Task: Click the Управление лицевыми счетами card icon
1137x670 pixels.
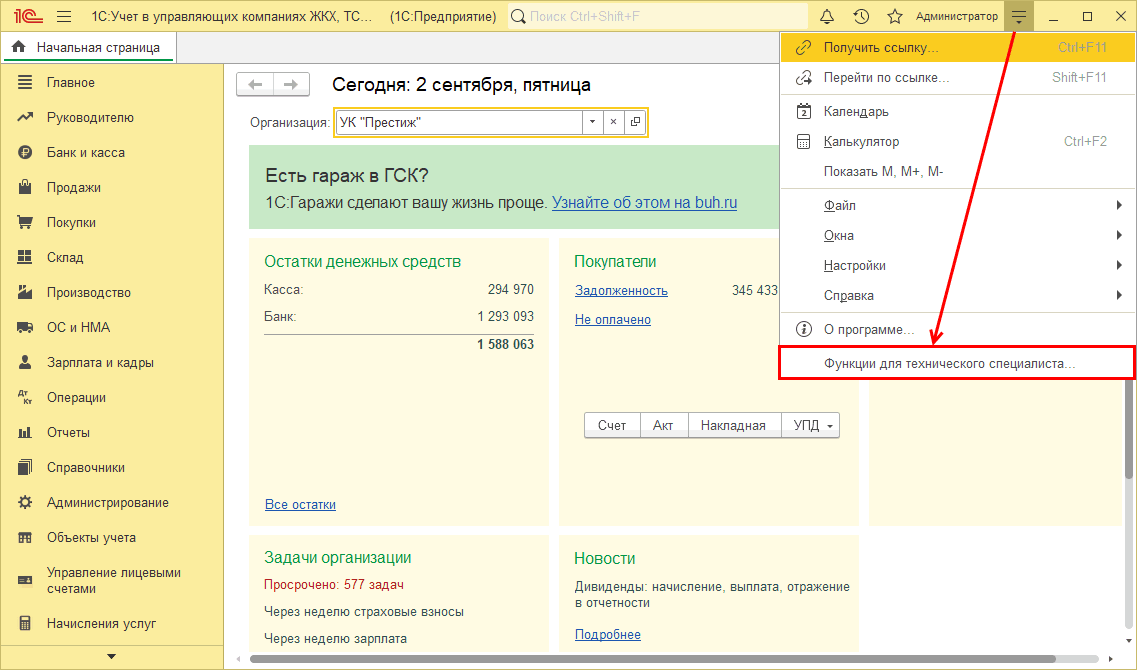Action: [25, 580]
